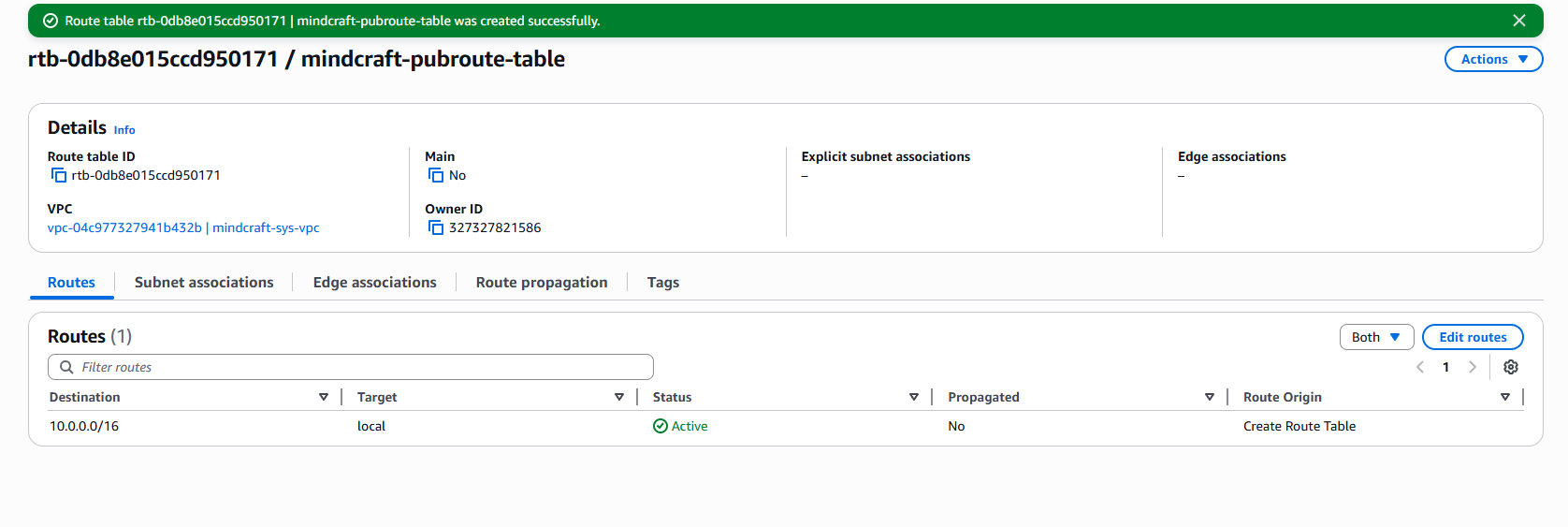1568x527 pixels.
Task: Sort routes by Status column
Action: tap(913, 398)
